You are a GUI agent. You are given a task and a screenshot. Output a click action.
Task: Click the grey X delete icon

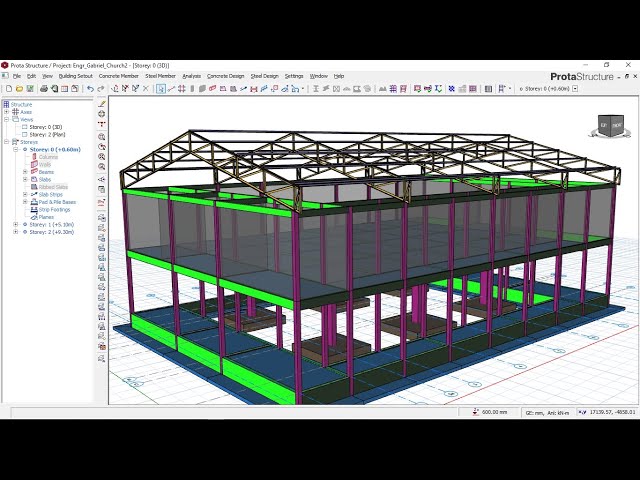146,89
